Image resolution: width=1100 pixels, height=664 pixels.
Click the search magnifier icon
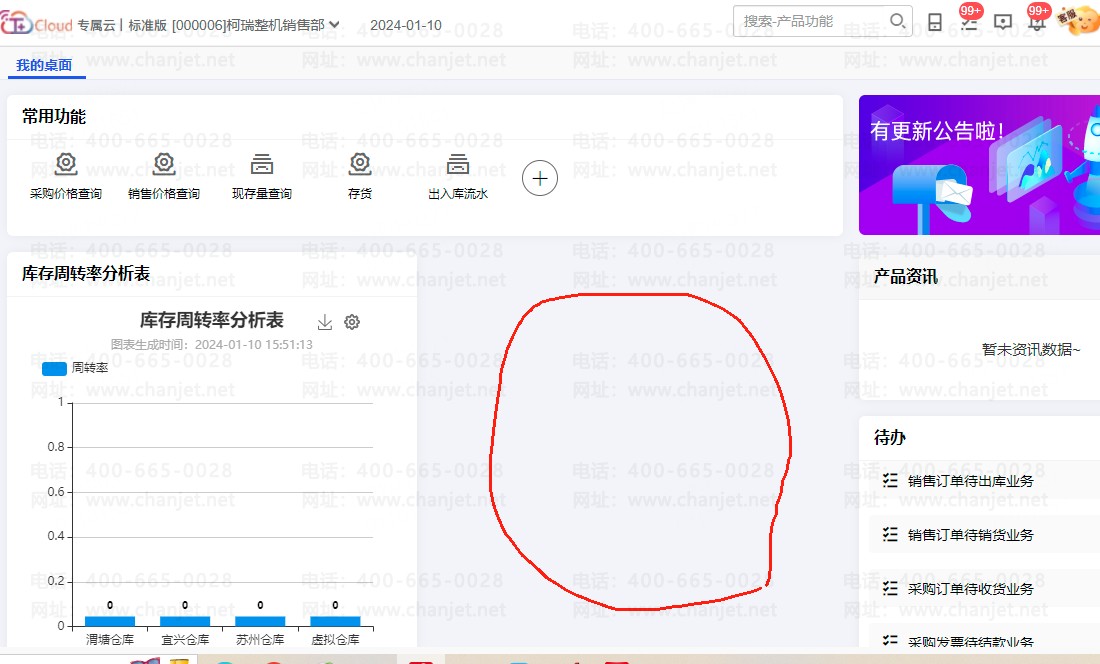897,21
